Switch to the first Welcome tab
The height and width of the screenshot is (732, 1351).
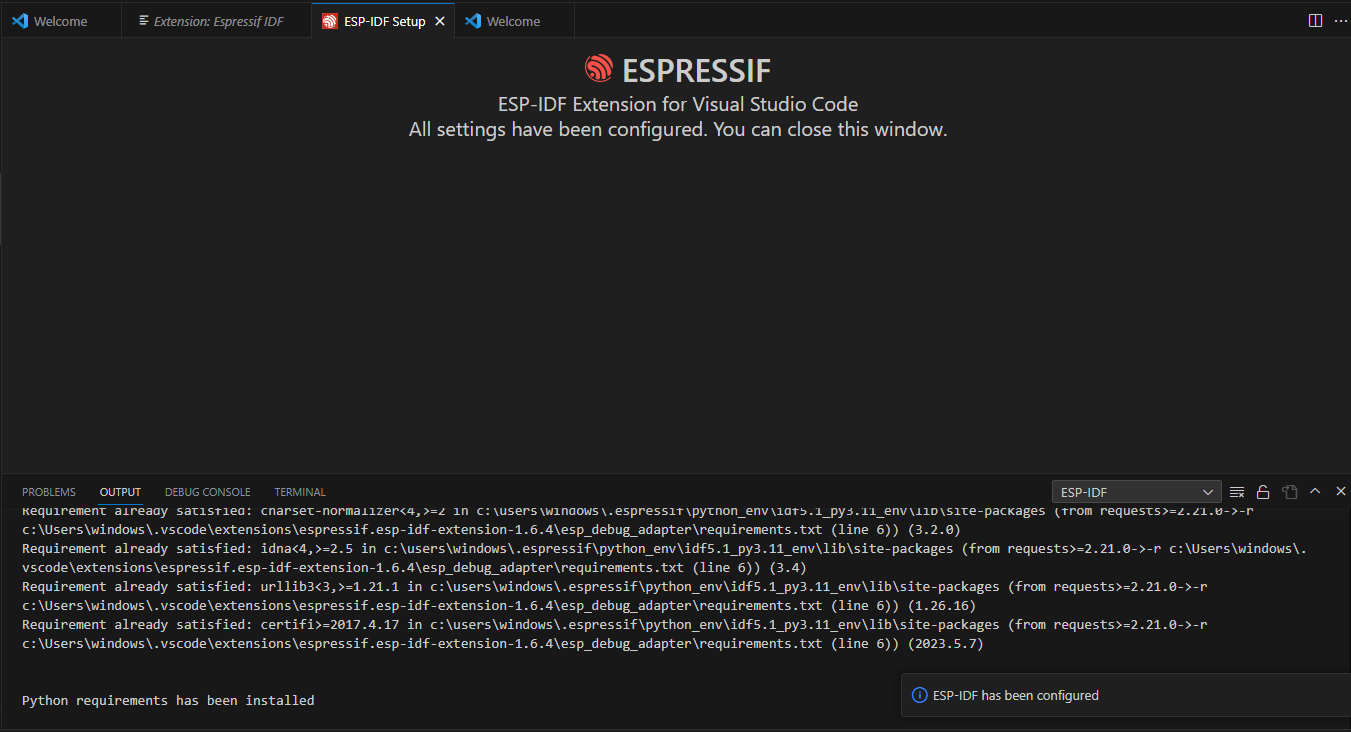(x=60, y=21)
